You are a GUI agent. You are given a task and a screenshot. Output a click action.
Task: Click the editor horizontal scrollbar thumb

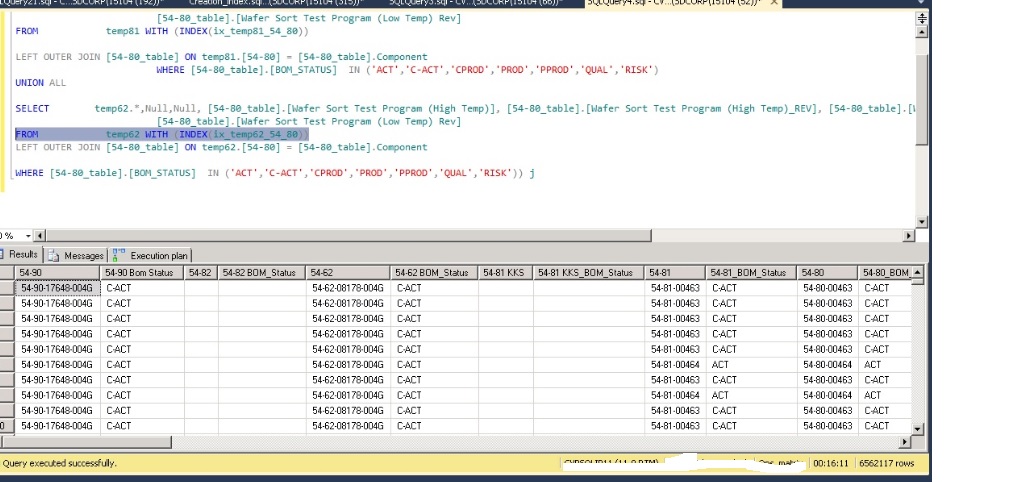pyautogui.click(x=349, y=235)
